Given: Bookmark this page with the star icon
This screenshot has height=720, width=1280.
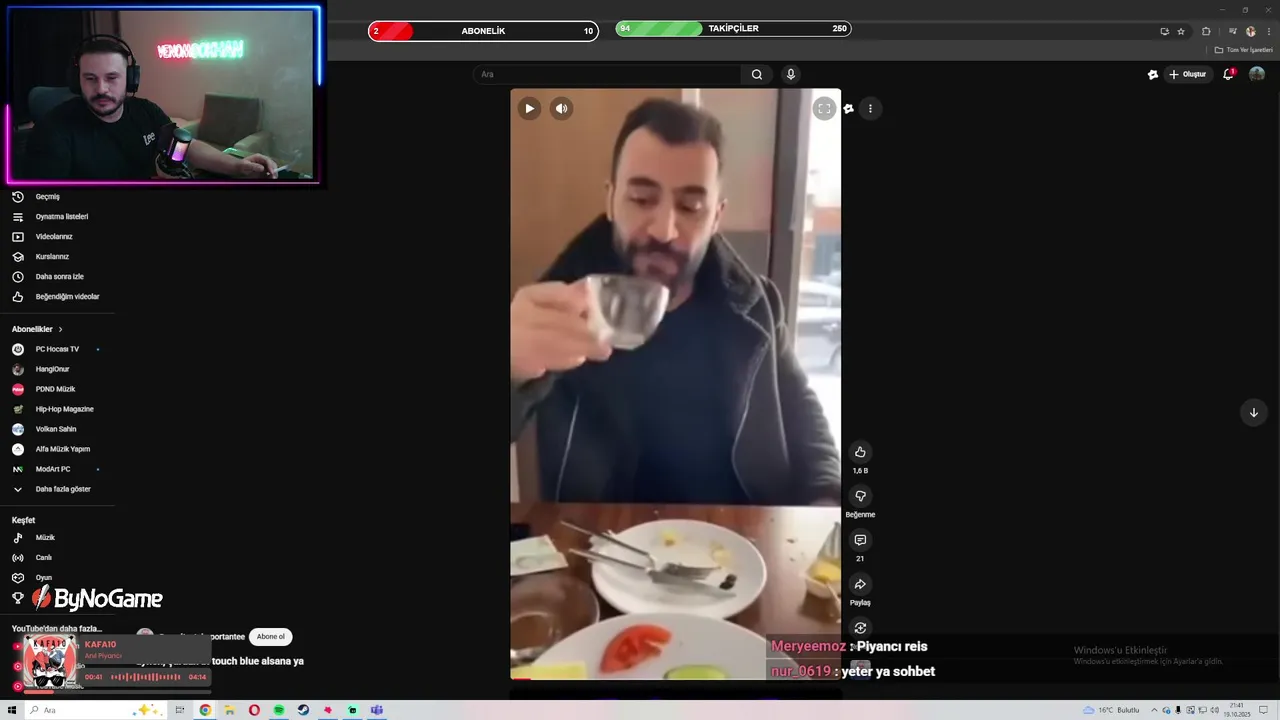Looking at the screenshot, I should click(x=1181, y=31).
